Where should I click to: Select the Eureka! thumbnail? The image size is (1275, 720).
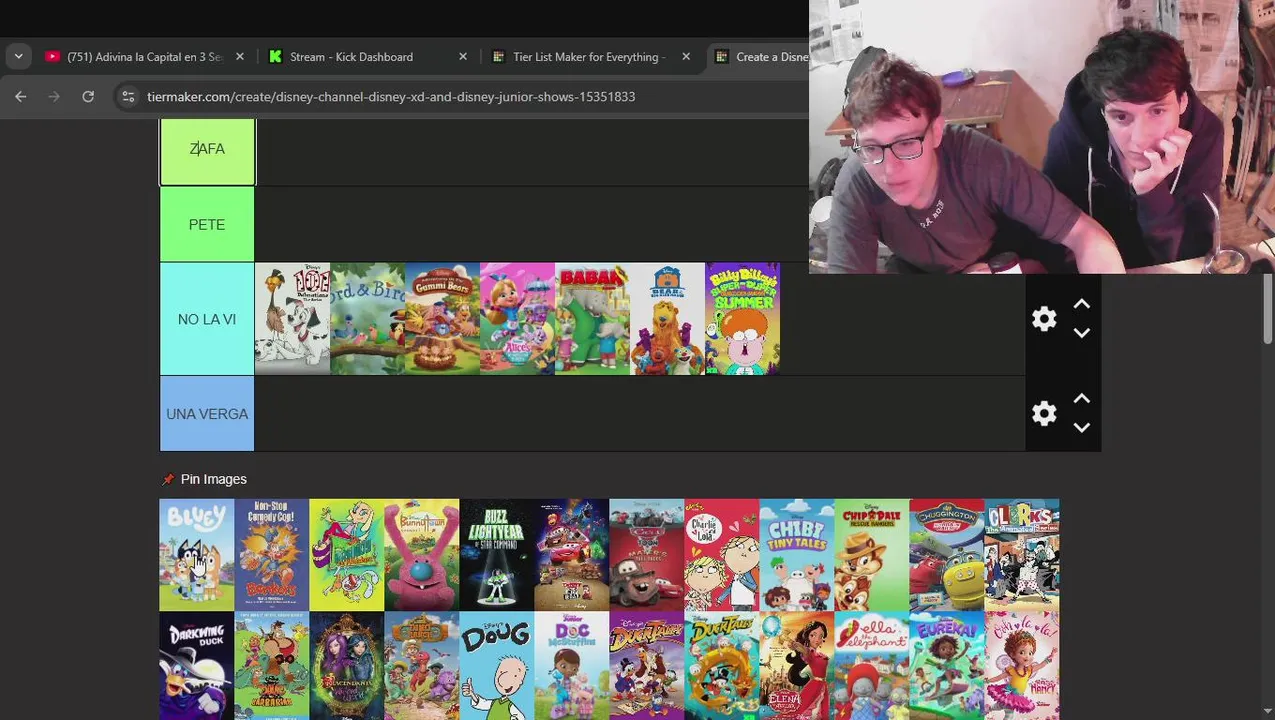[x=947, y=666]
